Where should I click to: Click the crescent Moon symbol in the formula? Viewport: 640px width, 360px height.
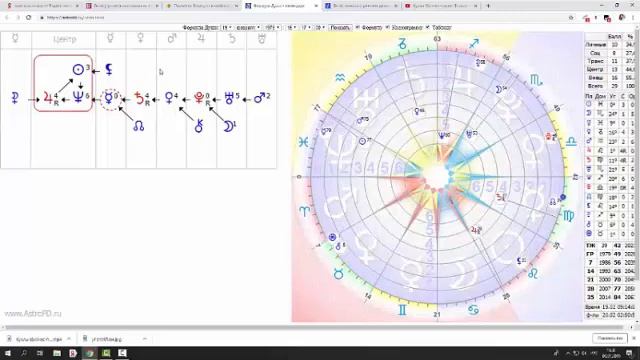229,127
